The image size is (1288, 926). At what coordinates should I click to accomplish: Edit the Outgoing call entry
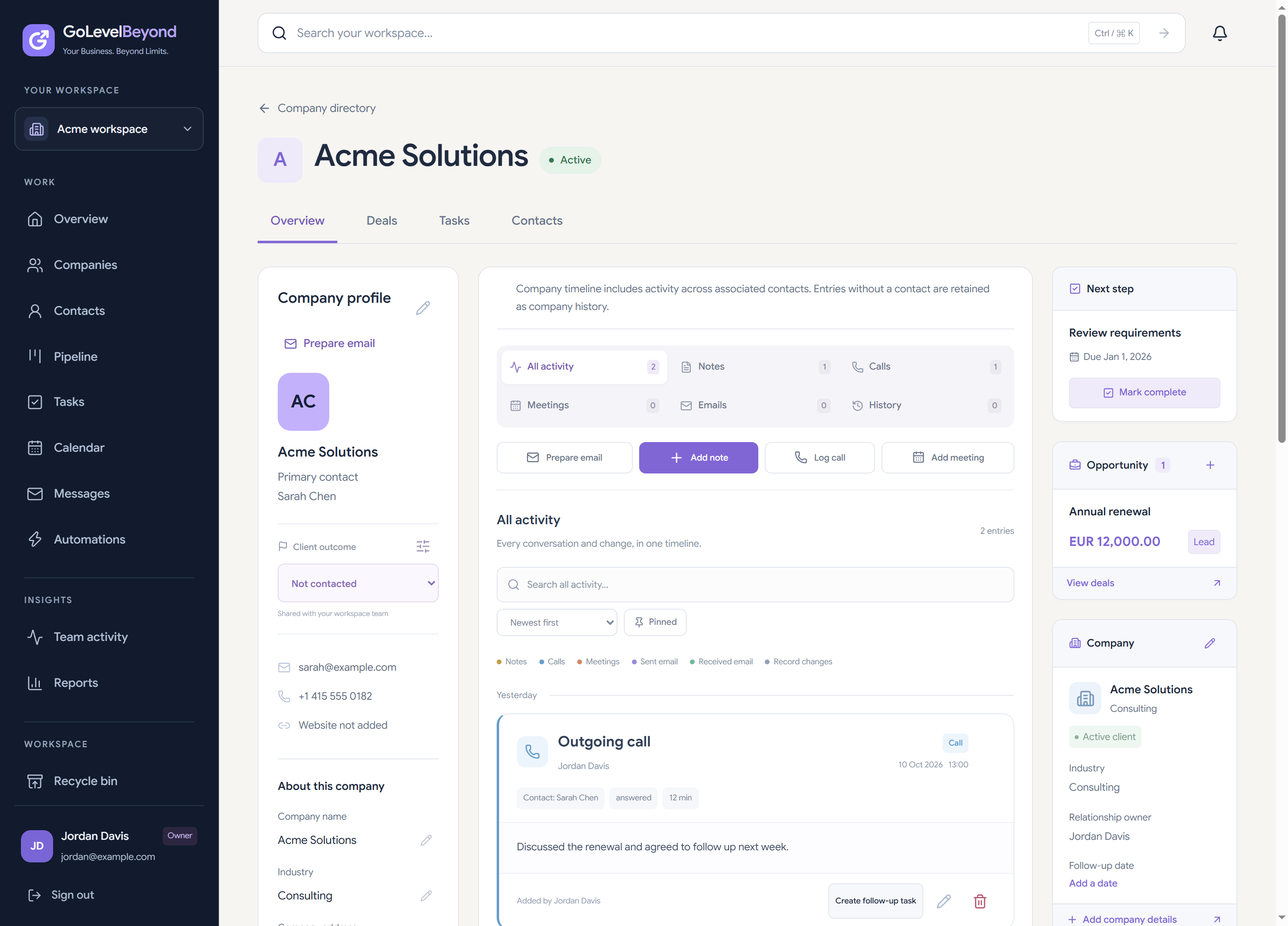[x=943, y=901]
